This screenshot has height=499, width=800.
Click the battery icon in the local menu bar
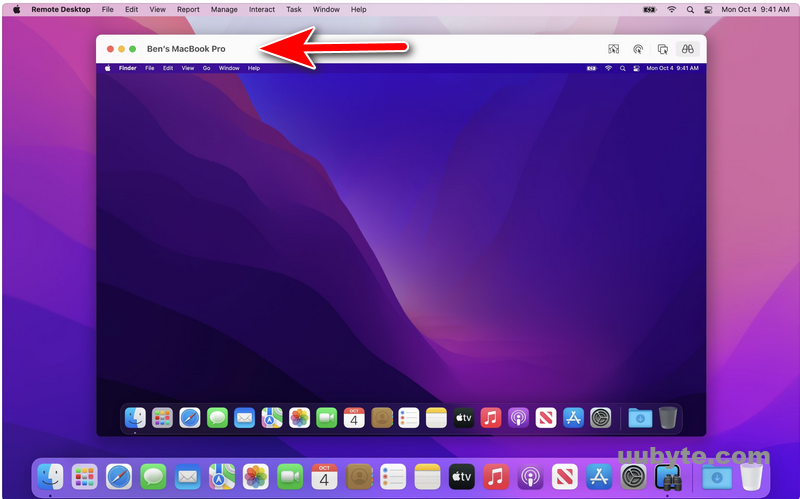coord(649,9)
